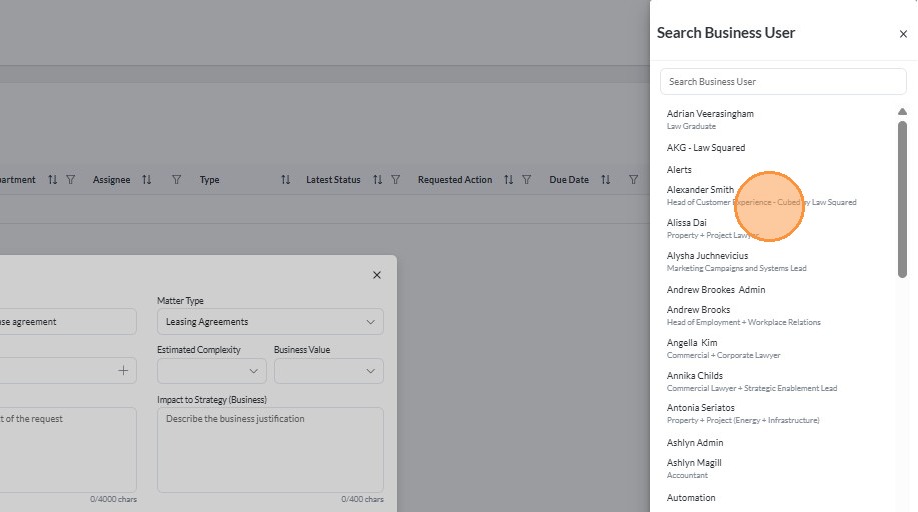The height and width of the screenshot is (512, 918).
Task: Close the Search Business User panel
Action: click(x=903, y=34)
